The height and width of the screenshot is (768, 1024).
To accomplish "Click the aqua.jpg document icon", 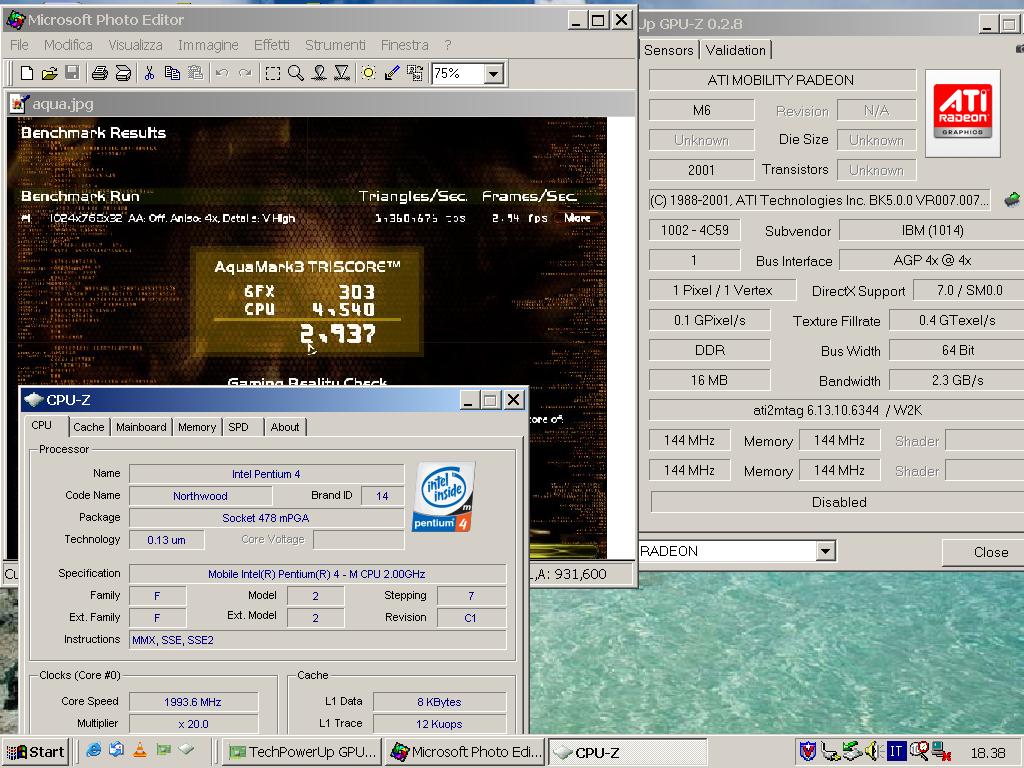I will (x=19, y=103).
